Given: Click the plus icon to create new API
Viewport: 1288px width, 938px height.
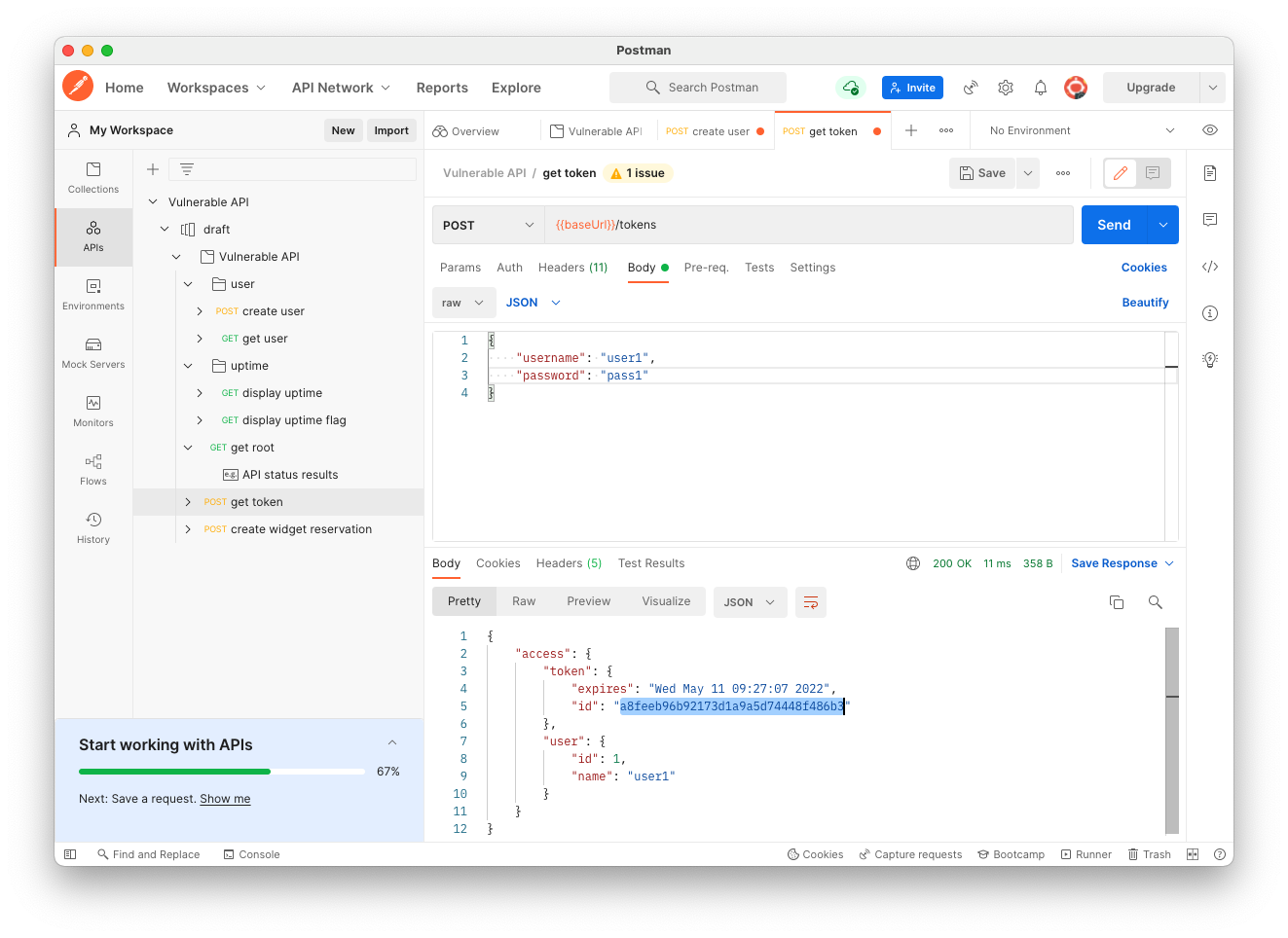Looking at the screenshot, I should pyautogui.click(x=153, y=169).
